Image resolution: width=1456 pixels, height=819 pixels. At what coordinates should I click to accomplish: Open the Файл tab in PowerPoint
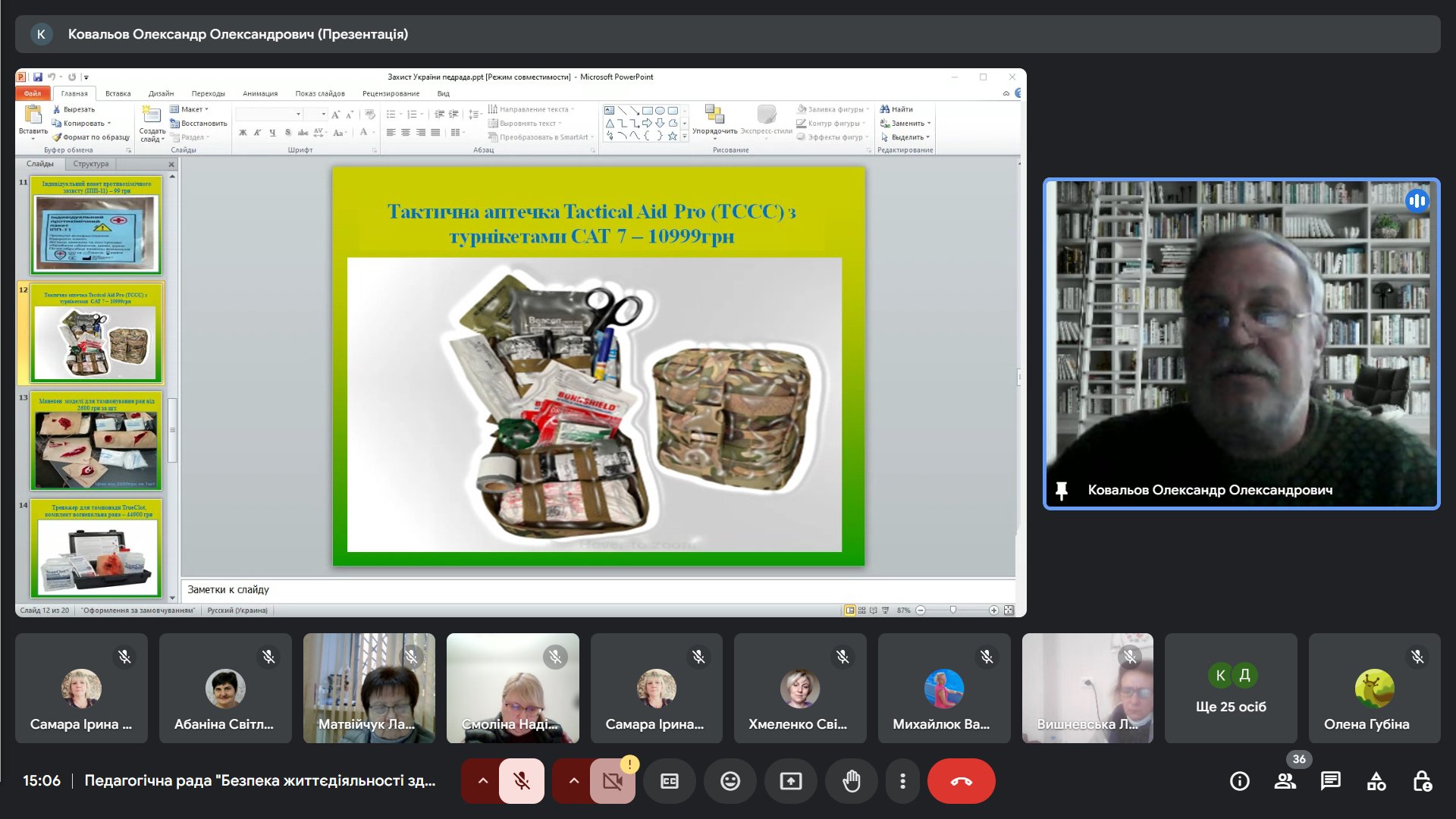point(33,93)
